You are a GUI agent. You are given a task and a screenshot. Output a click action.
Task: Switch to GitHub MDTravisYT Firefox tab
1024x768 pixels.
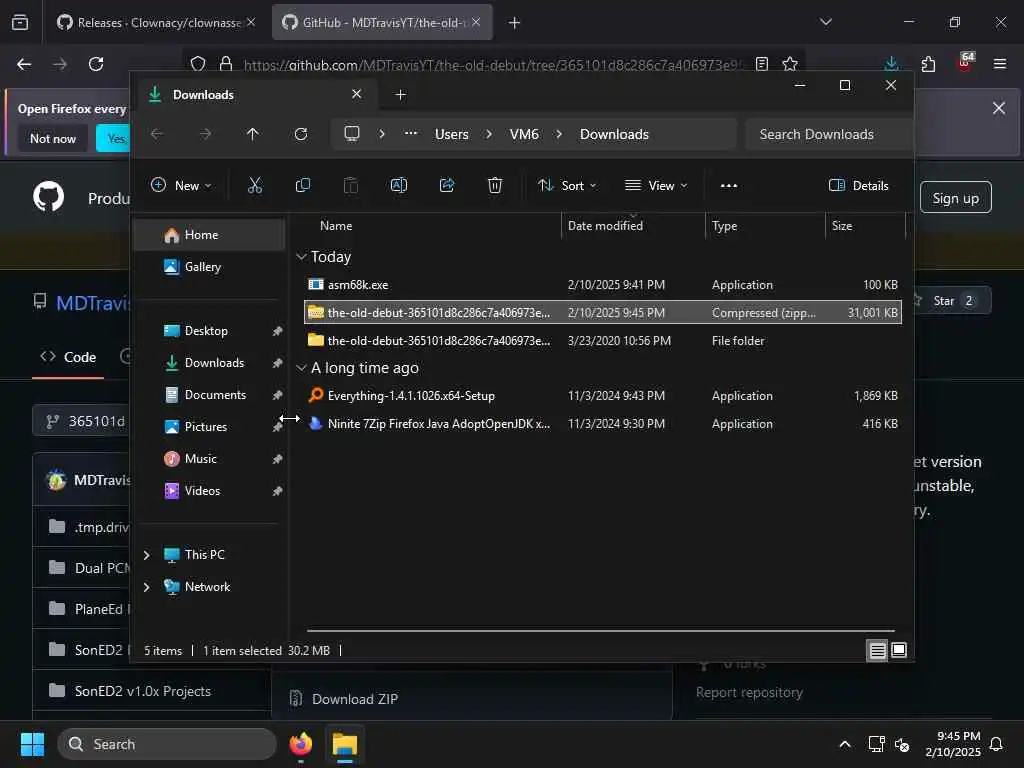tap(382, 23)
